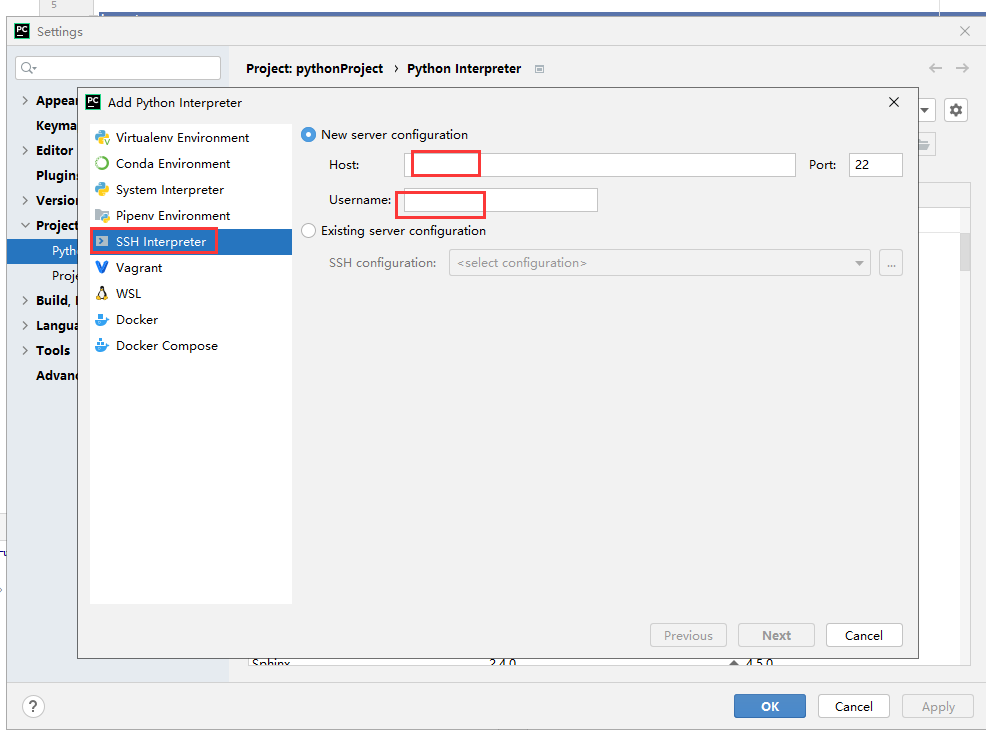Viewport: 986px width, 730px height.
Task: Select New server configuration radio button
Action: pos(308,135)
